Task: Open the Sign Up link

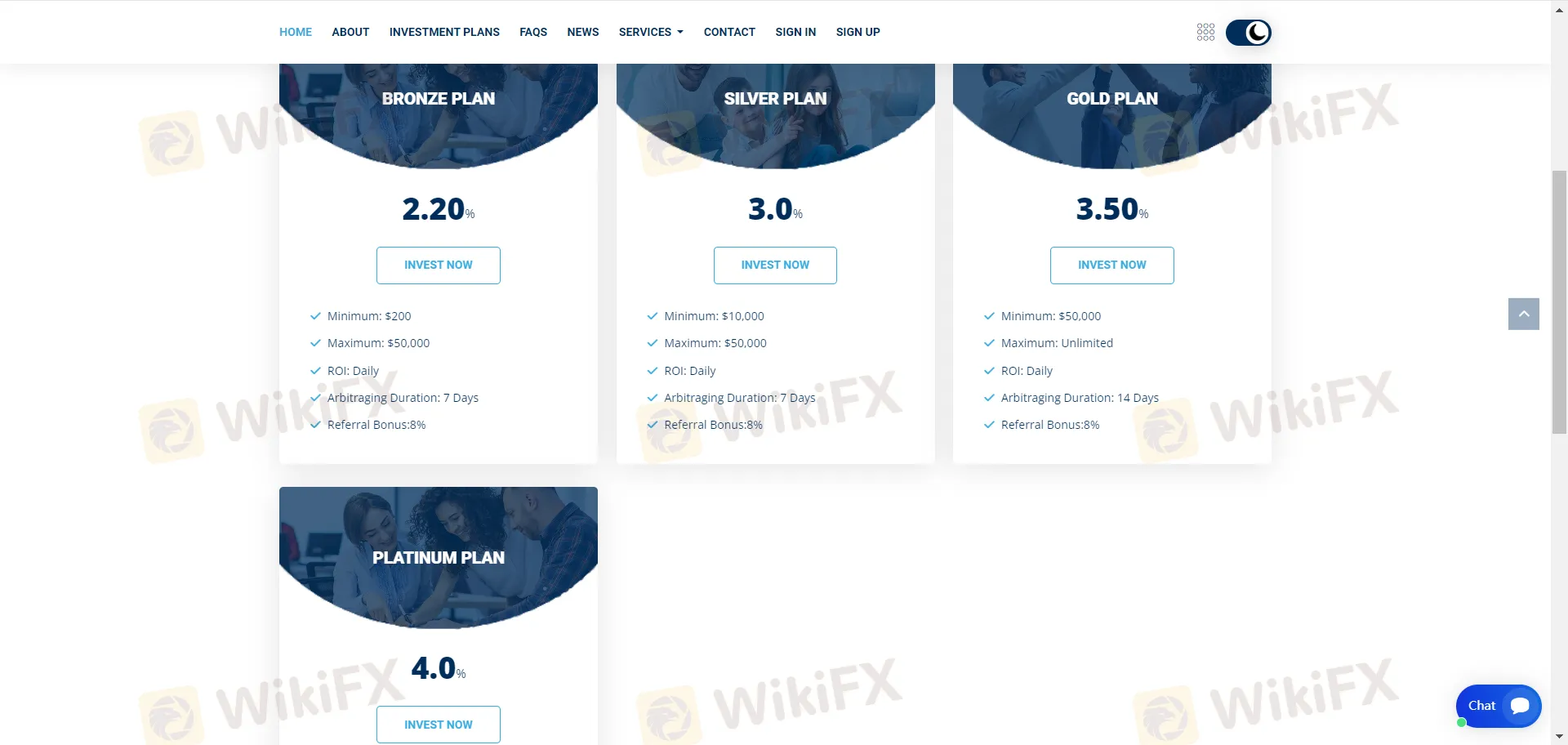Action: 857,32
